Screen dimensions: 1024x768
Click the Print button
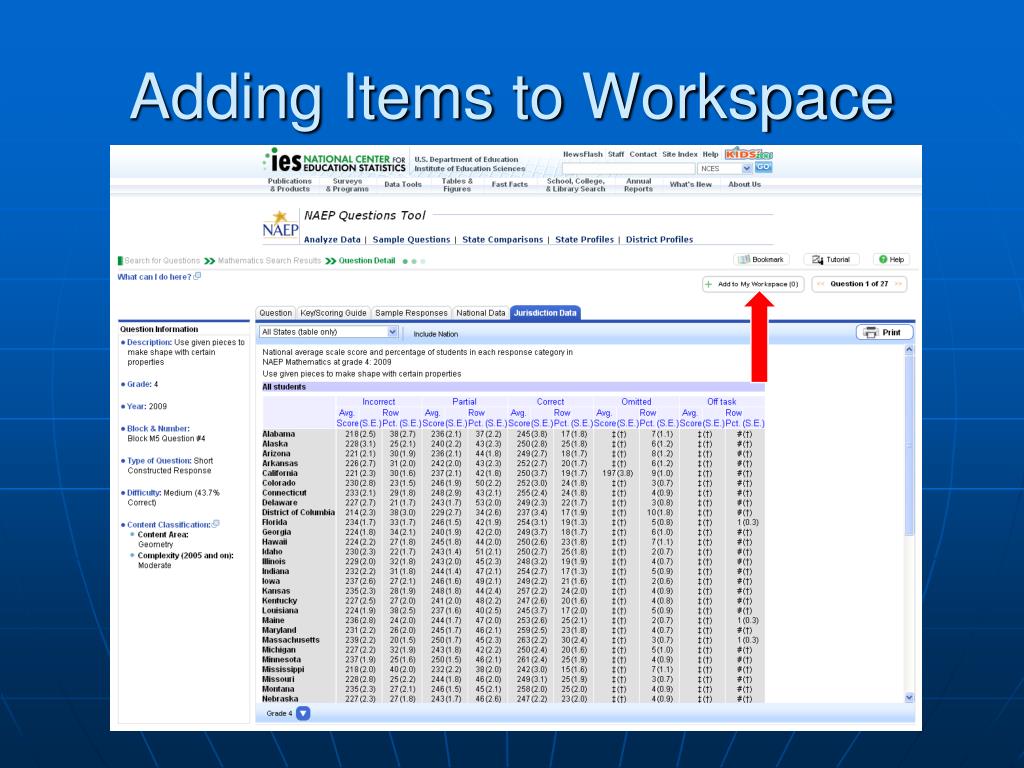[x=884, y=332]
